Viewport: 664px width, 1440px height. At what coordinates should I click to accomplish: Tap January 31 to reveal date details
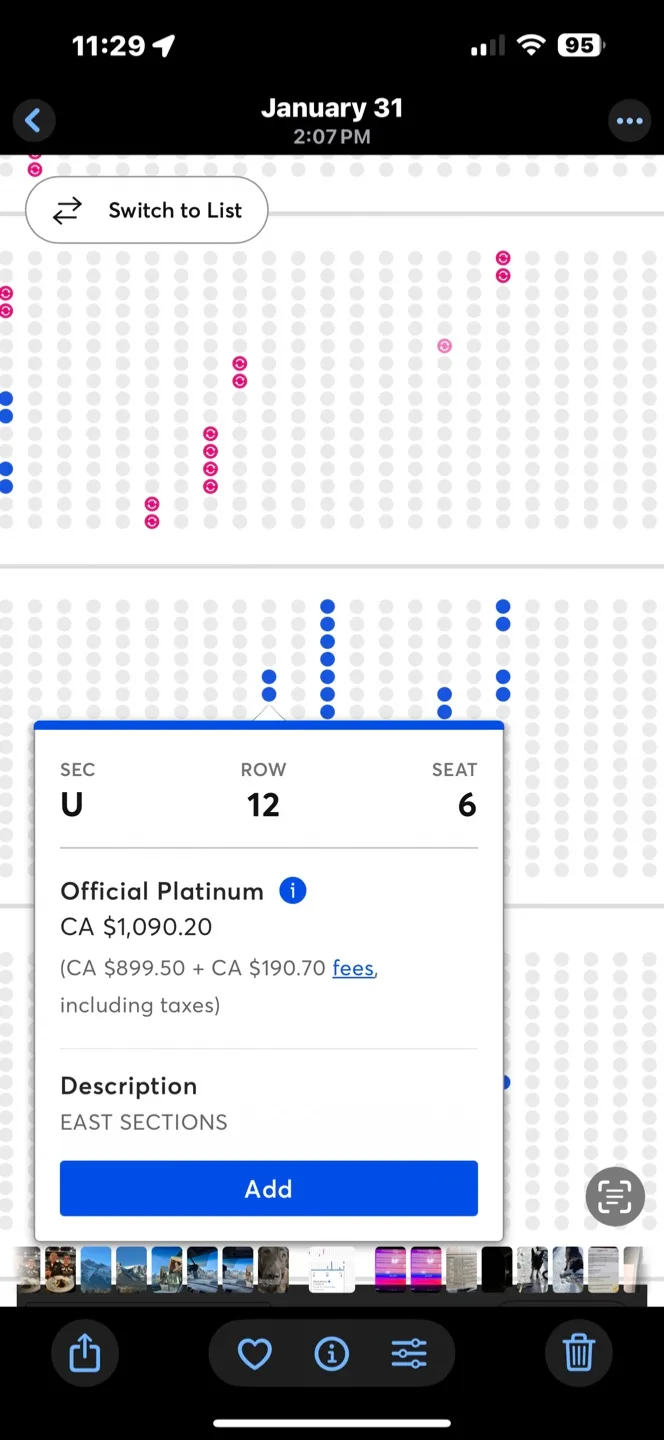coord(331,108)
